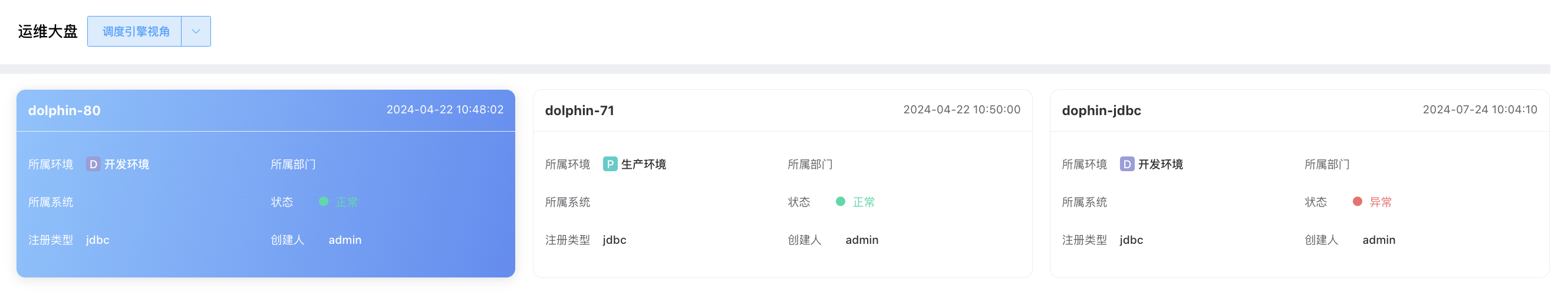The image size is (1568, 294).
Task: Click jdbc registration type on dolphin-71
Action: point(614,240)
